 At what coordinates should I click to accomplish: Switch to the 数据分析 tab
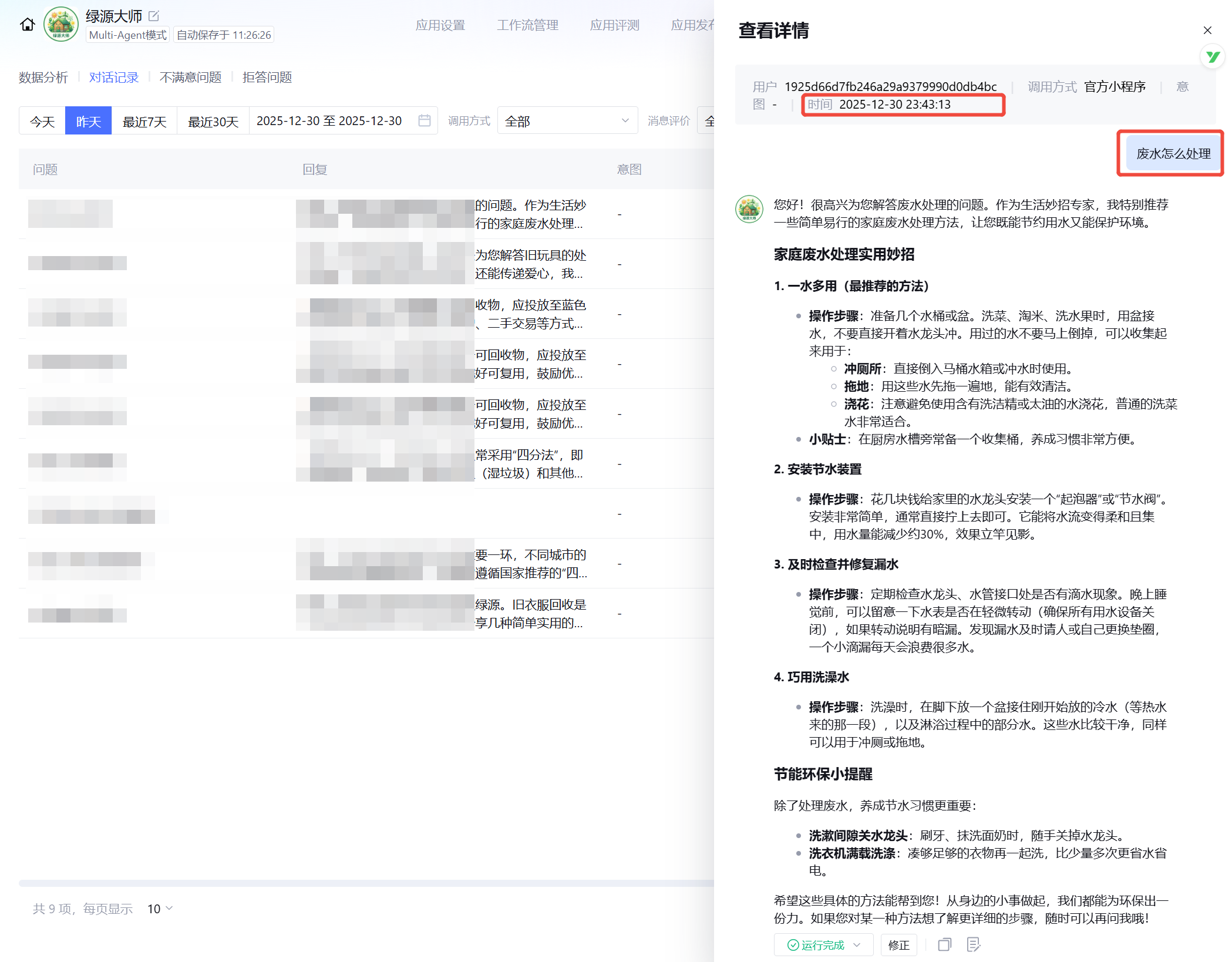point(43,78)
